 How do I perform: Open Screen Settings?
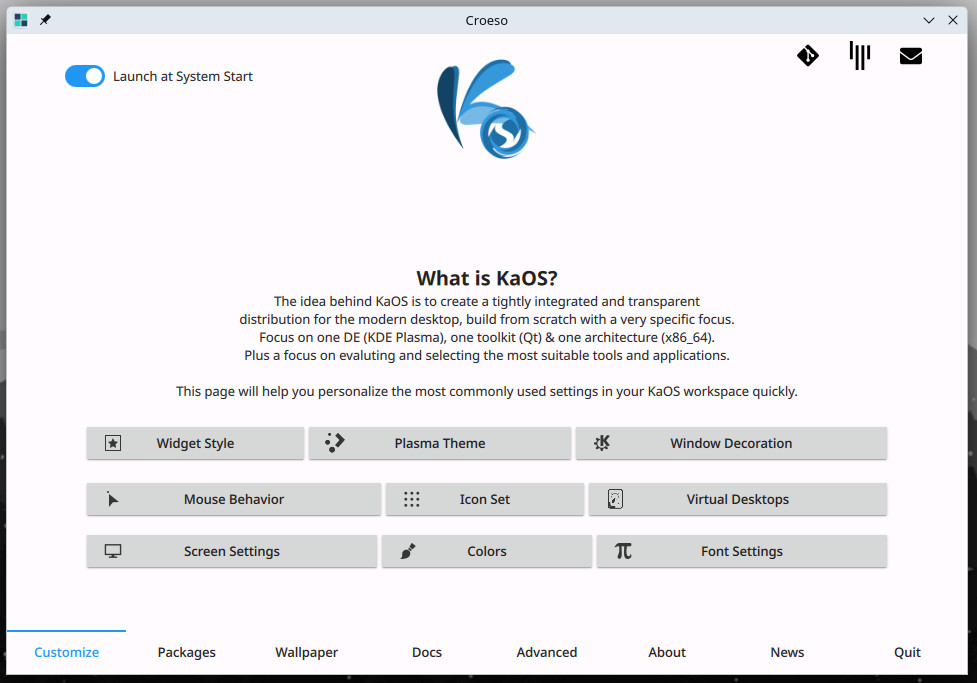pos(232,551)
